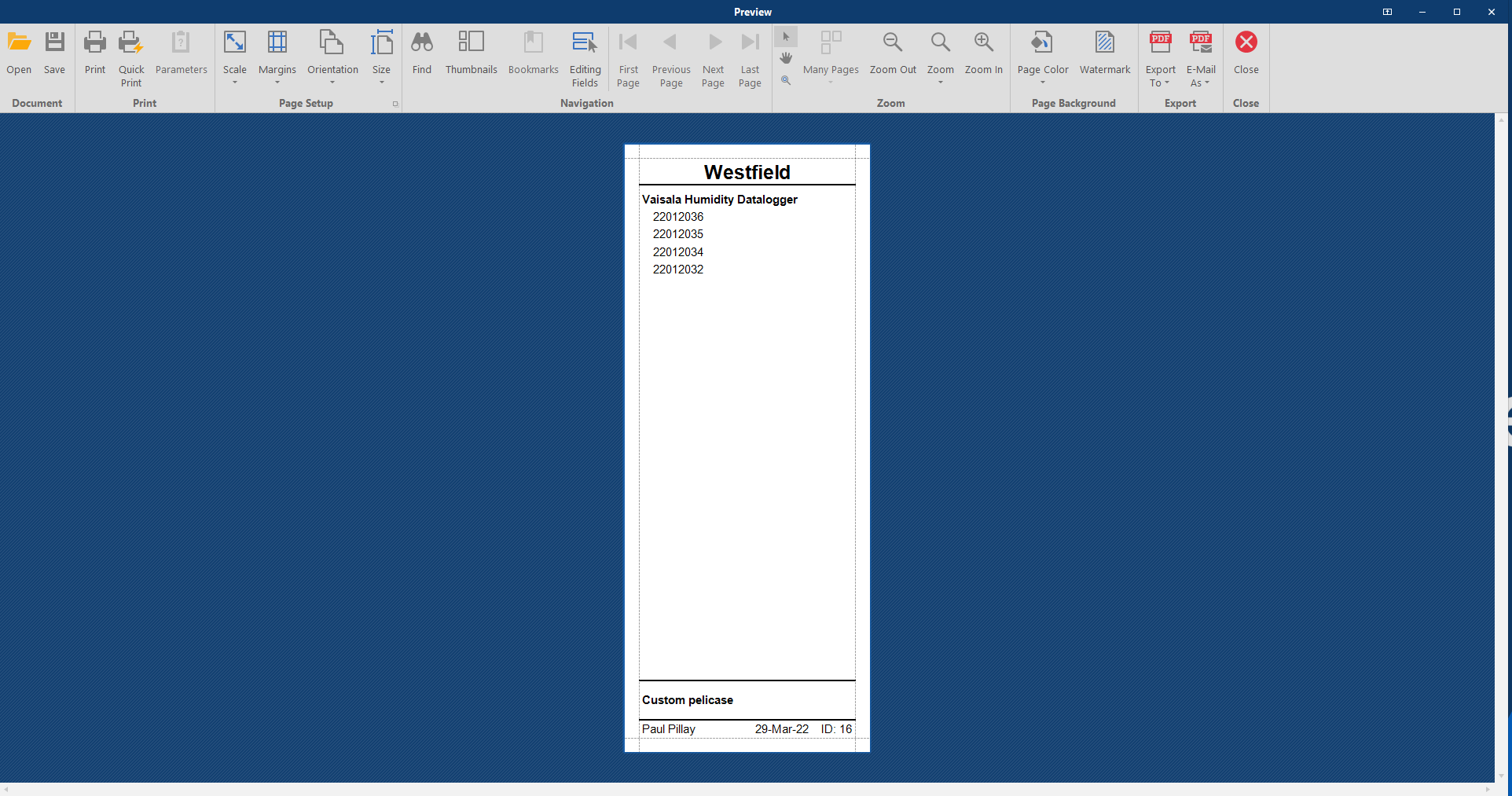Open the Parameters panel
The image size is (1512, 796).
[181, 42]
